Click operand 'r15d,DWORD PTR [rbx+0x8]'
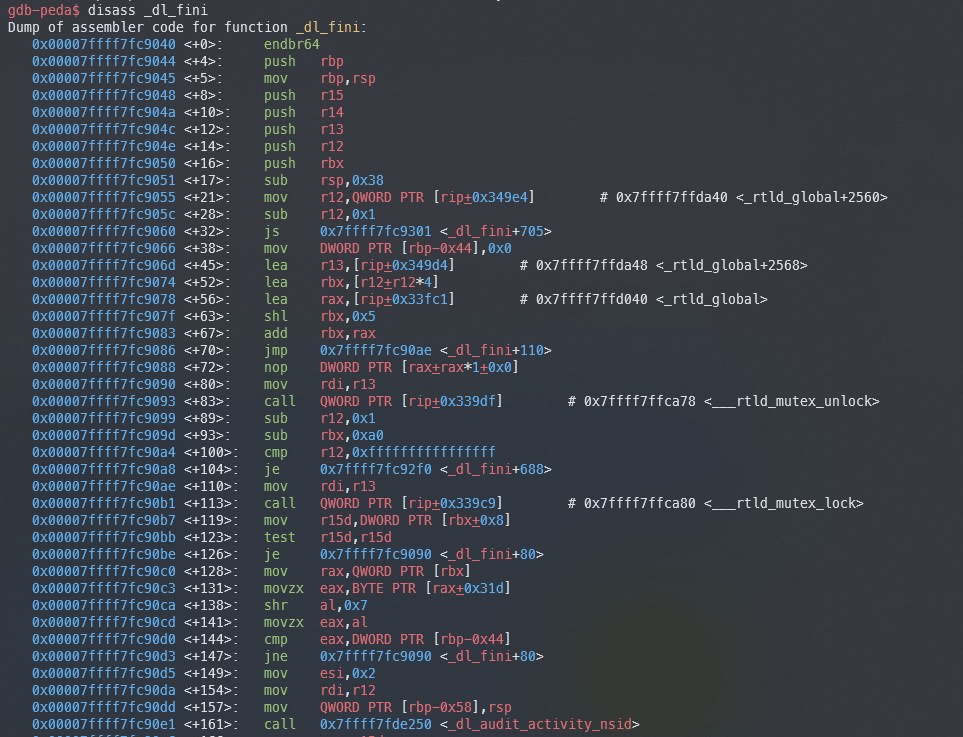Screen dimensions: 963x737 point(416,520)
